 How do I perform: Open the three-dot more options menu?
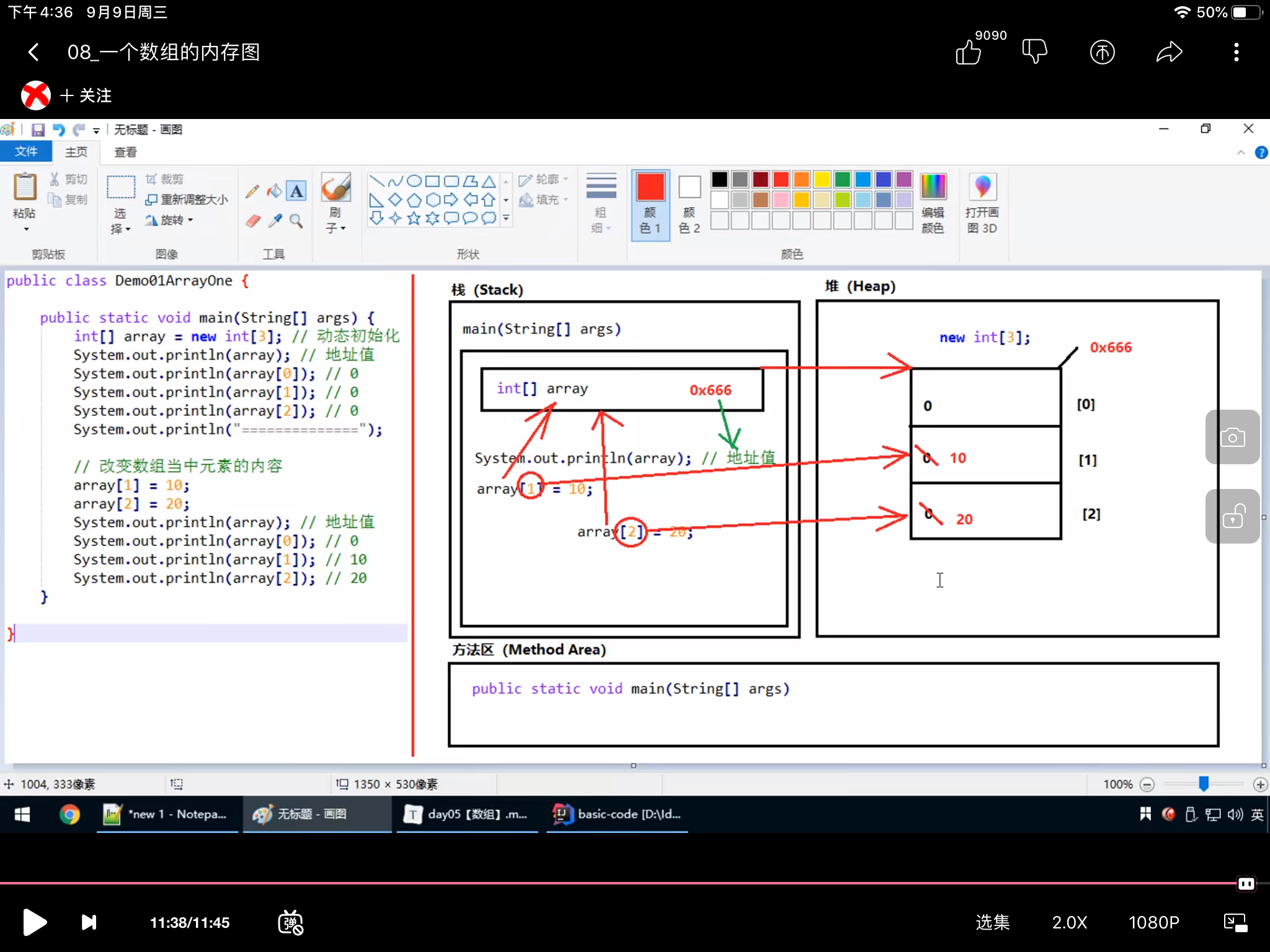1236,52
